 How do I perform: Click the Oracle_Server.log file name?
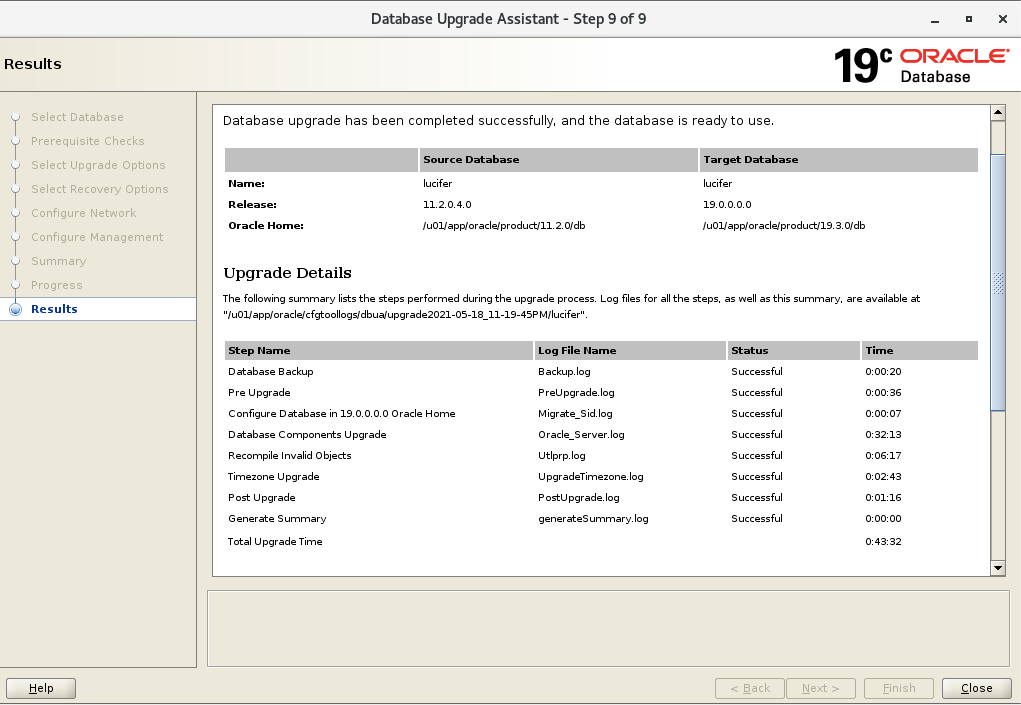tap(581, 434)
